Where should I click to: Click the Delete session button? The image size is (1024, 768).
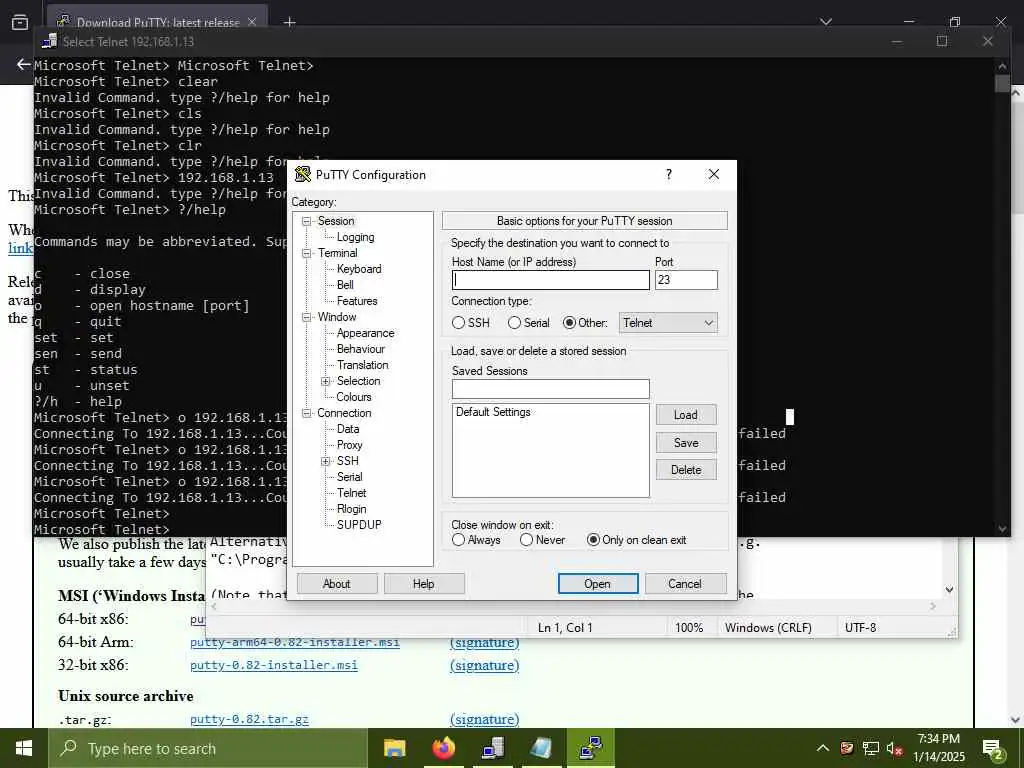coord(686,470)
